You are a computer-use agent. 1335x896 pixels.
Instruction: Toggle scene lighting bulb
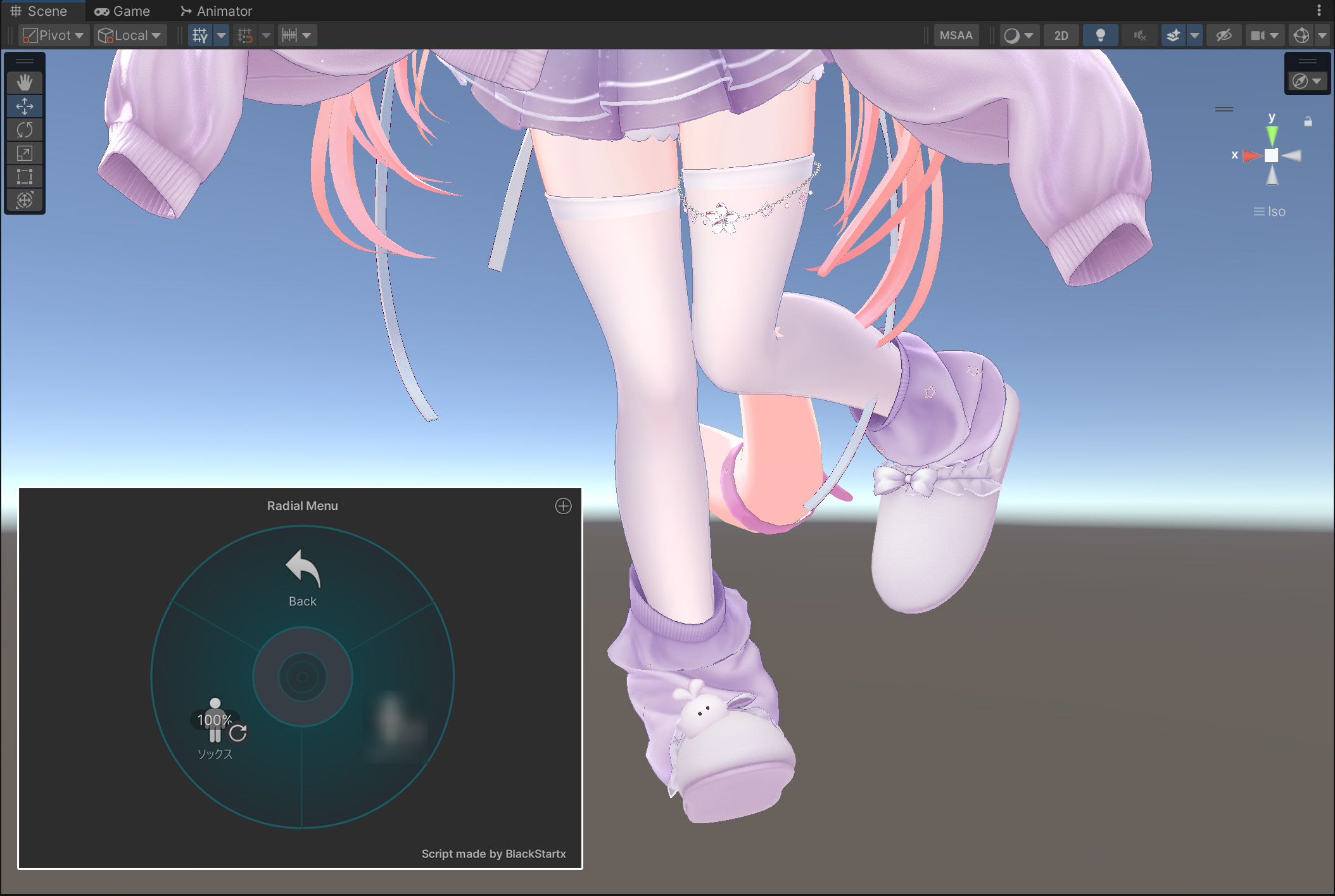1100,35
